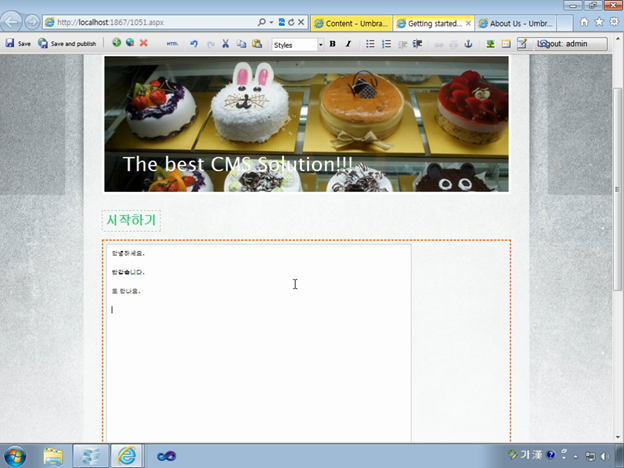
Task: Click the globe publish icon
Action: 130,43
